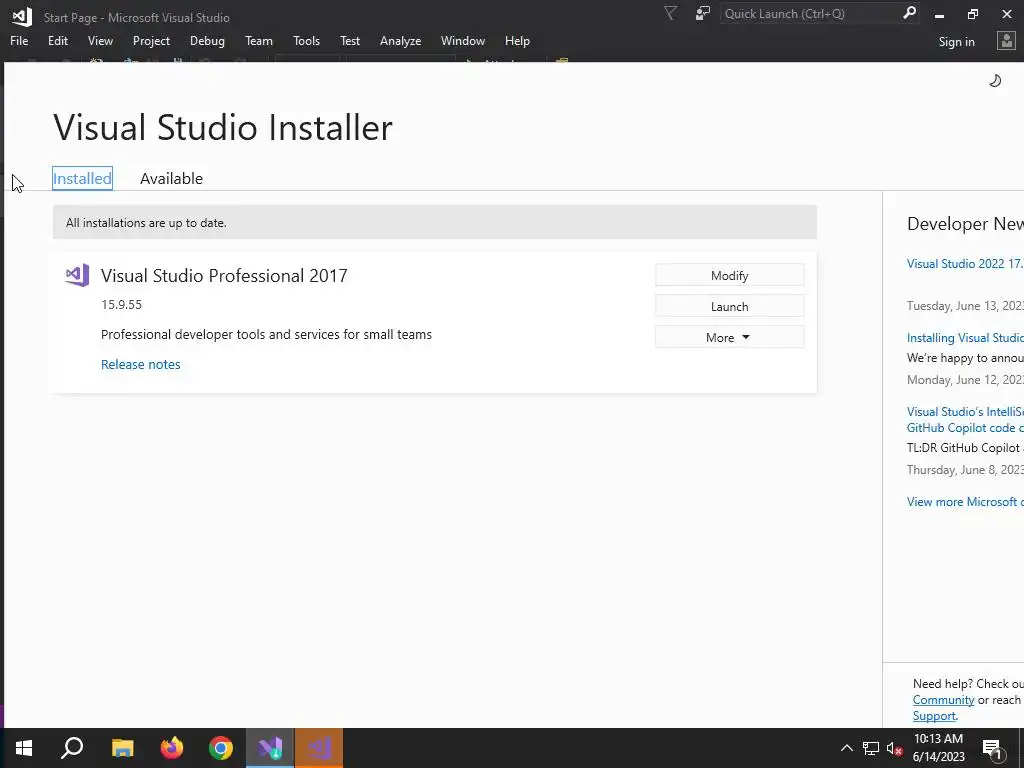Open the Help menu

[x=517, y=40]
